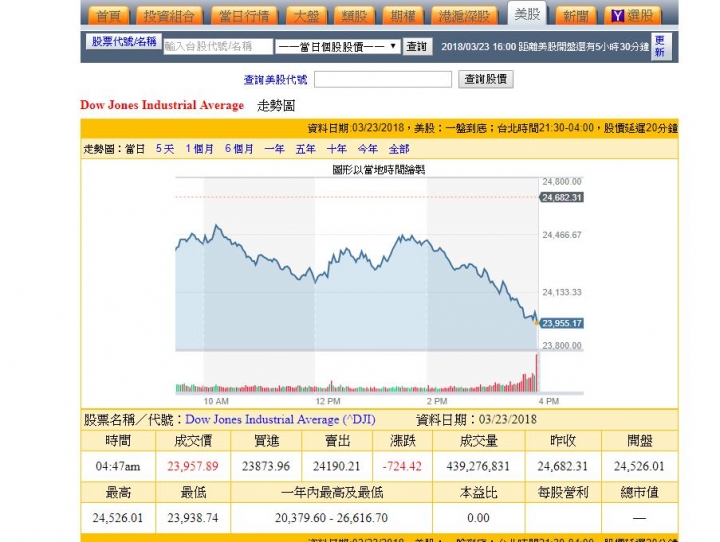Open 港滬深股 tab
Image resolution: width=720 pixels, height=542 pixels.
tap(464, 17)
